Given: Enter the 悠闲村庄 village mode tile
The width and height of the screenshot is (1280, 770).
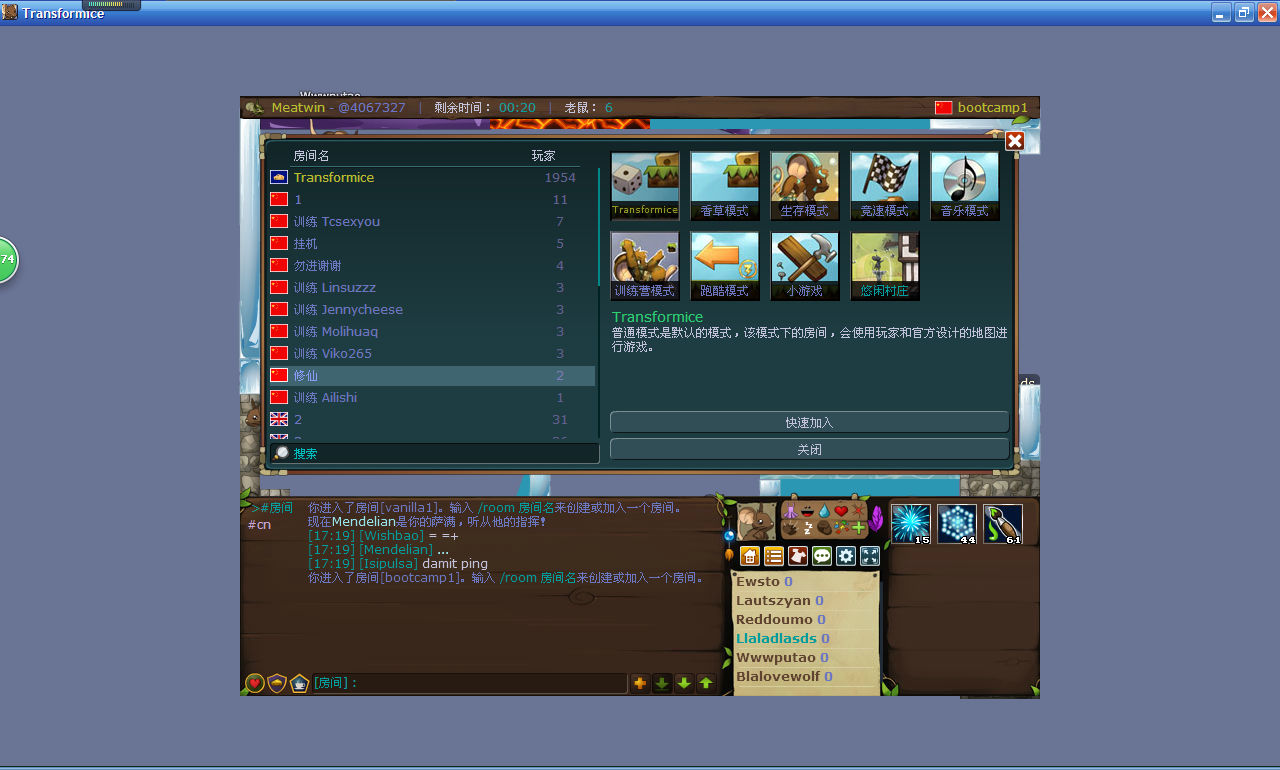Looking at the screenshot, I should point(885,266).
